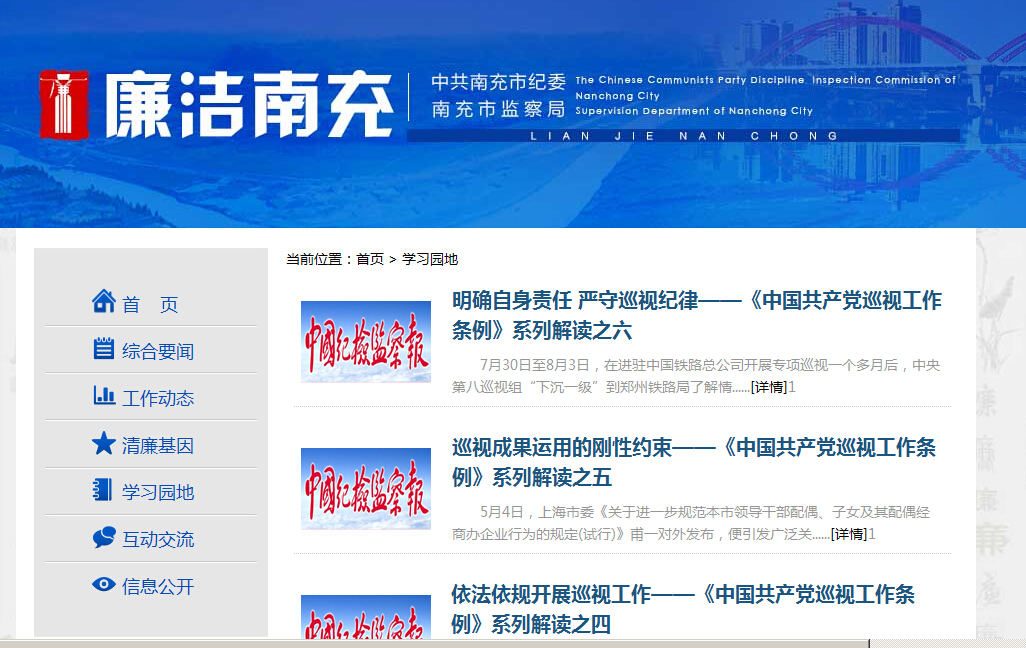Screen dimensions: 1026x648
Task: Open article 明确自身责任 严守巡视纪律 系列解读之六
Action: [696, 315]
